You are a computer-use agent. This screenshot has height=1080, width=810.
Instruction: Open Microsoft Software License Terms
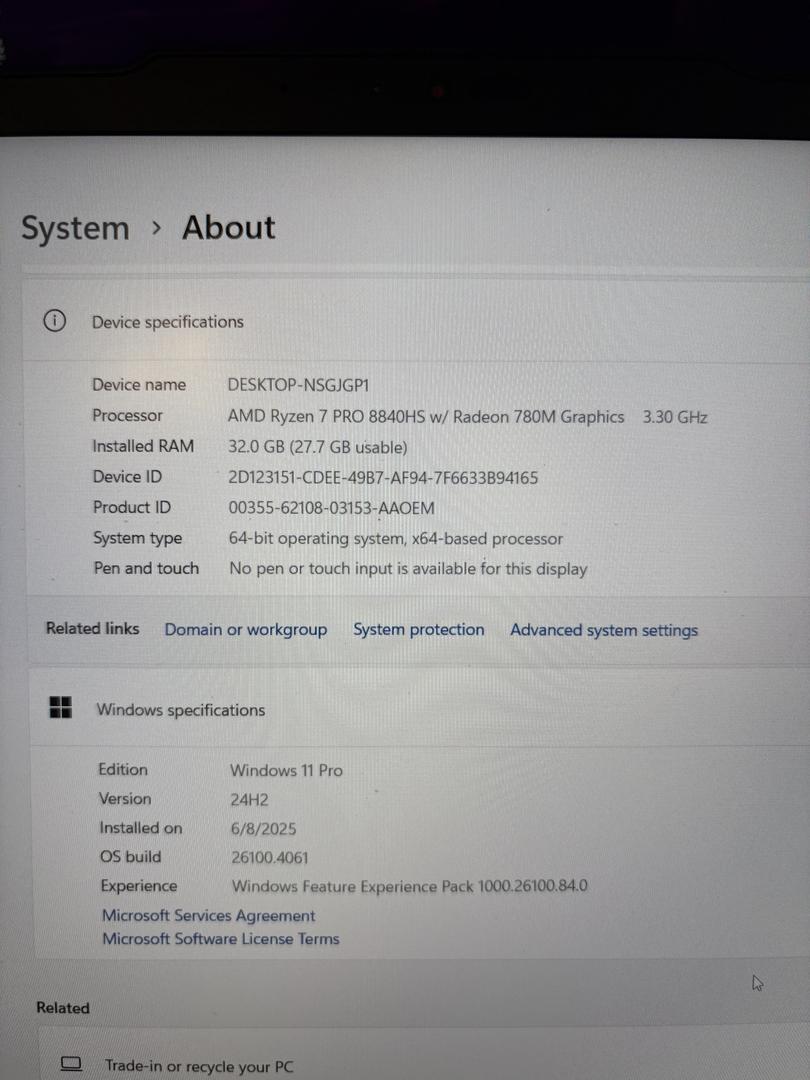[220, 938]
